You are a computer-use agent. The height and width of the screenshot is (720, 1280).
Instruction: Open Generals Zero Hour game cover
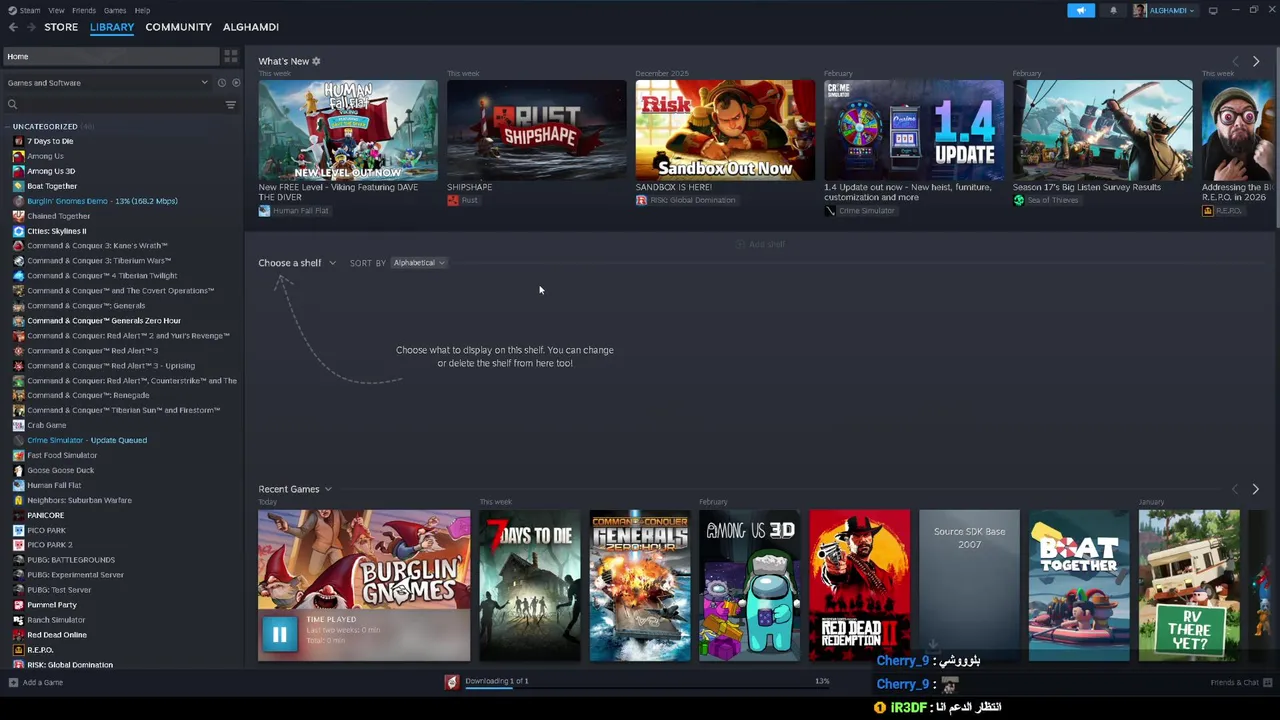(x=639, y=585)
